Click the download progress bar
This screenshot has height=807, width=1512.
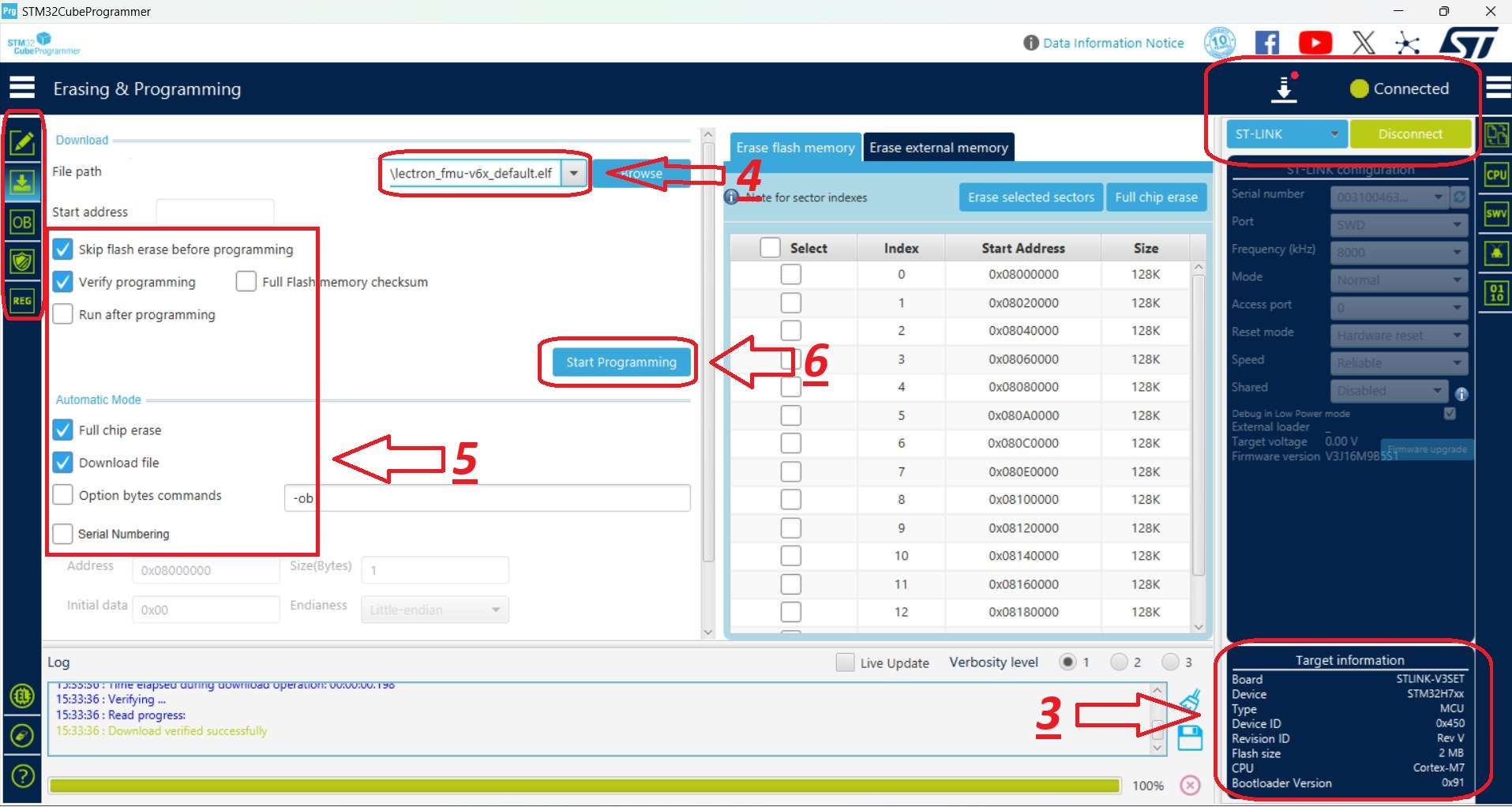pos(584,786)
